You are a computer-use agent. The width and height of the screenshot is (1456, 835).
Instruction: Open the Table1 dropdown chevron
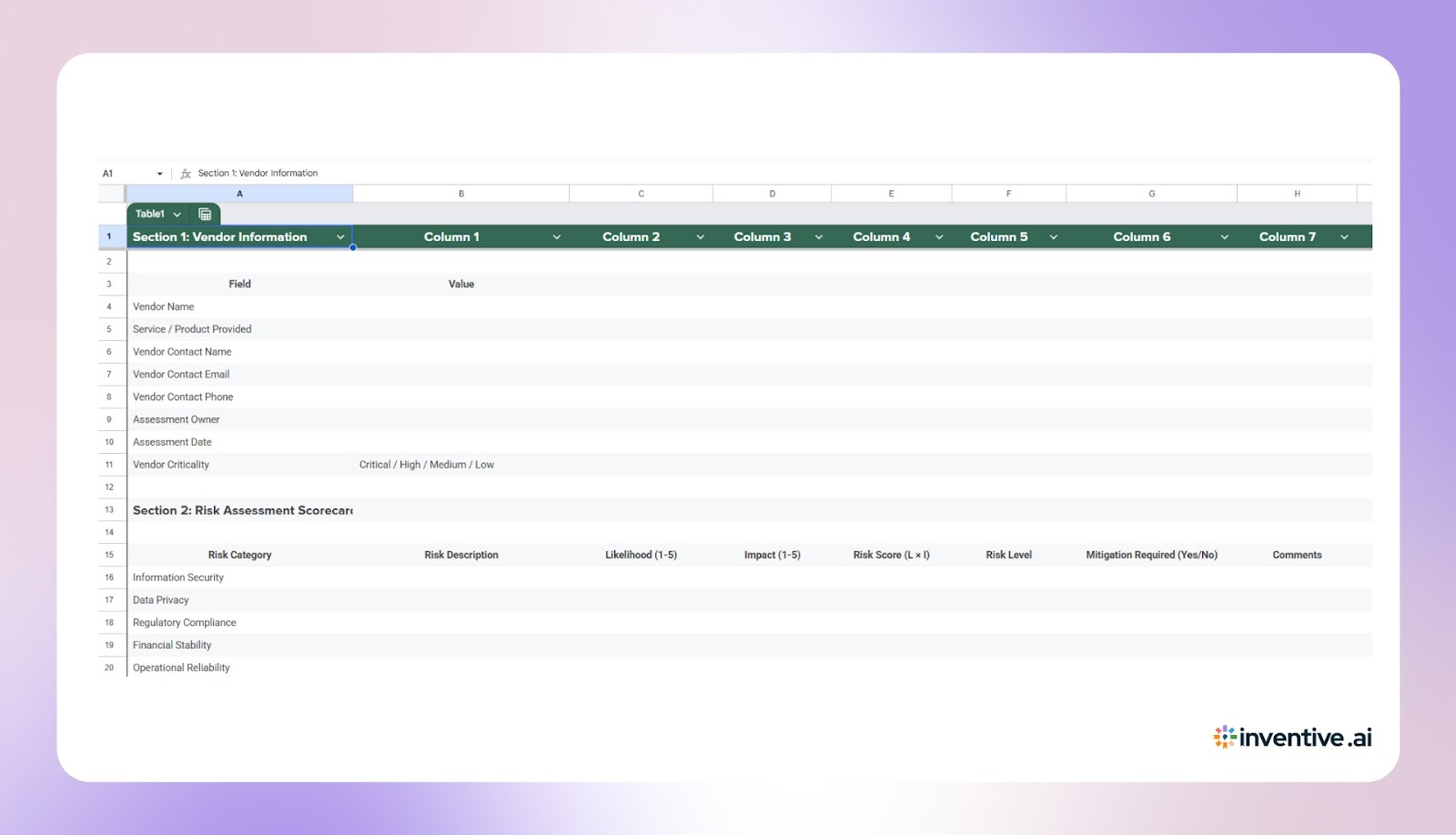point(178,214)
